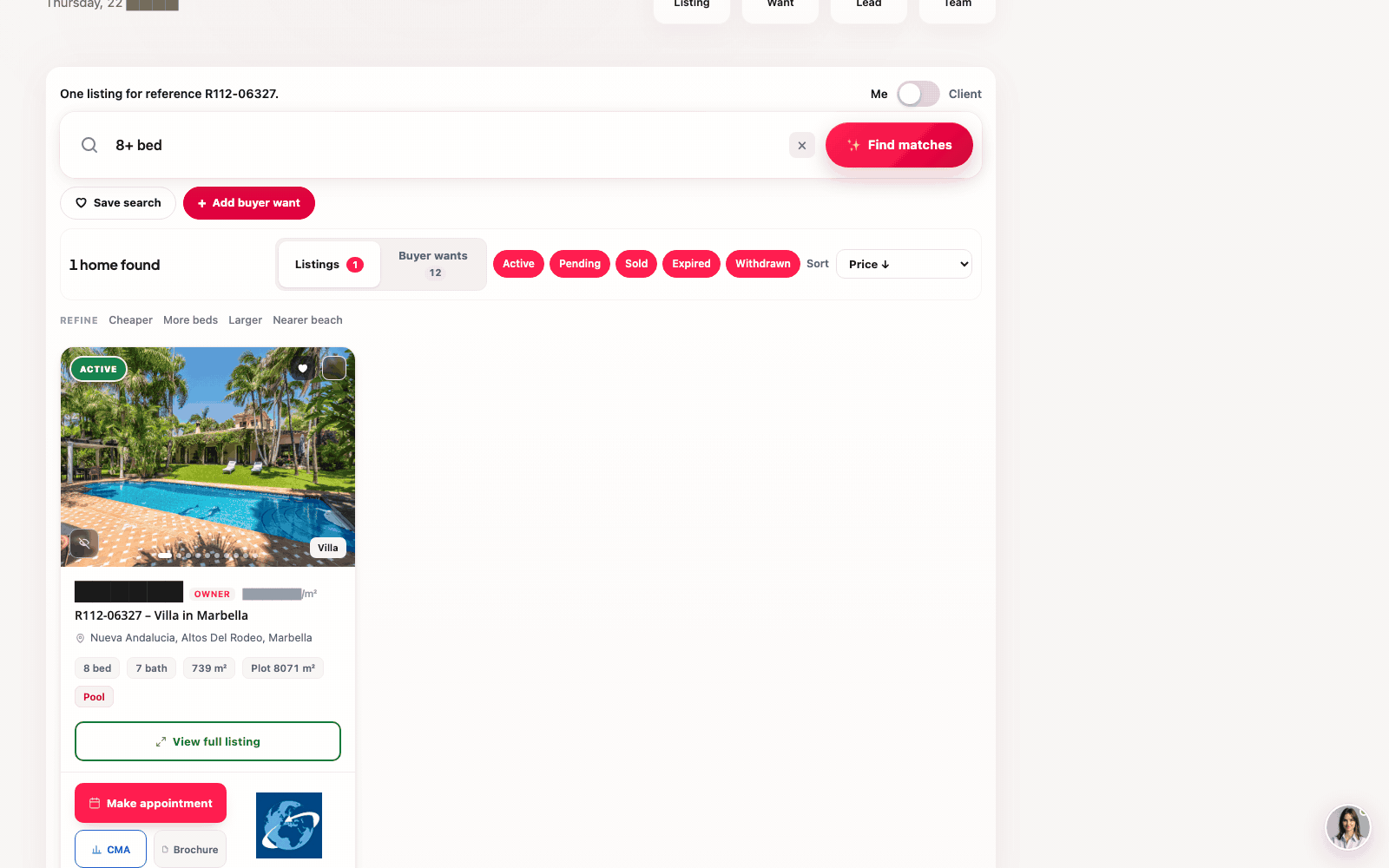This screenshot has width=1389, height=868.
Task: Click the Plot 8071 m² chip
Action: [x=283, y=668]
